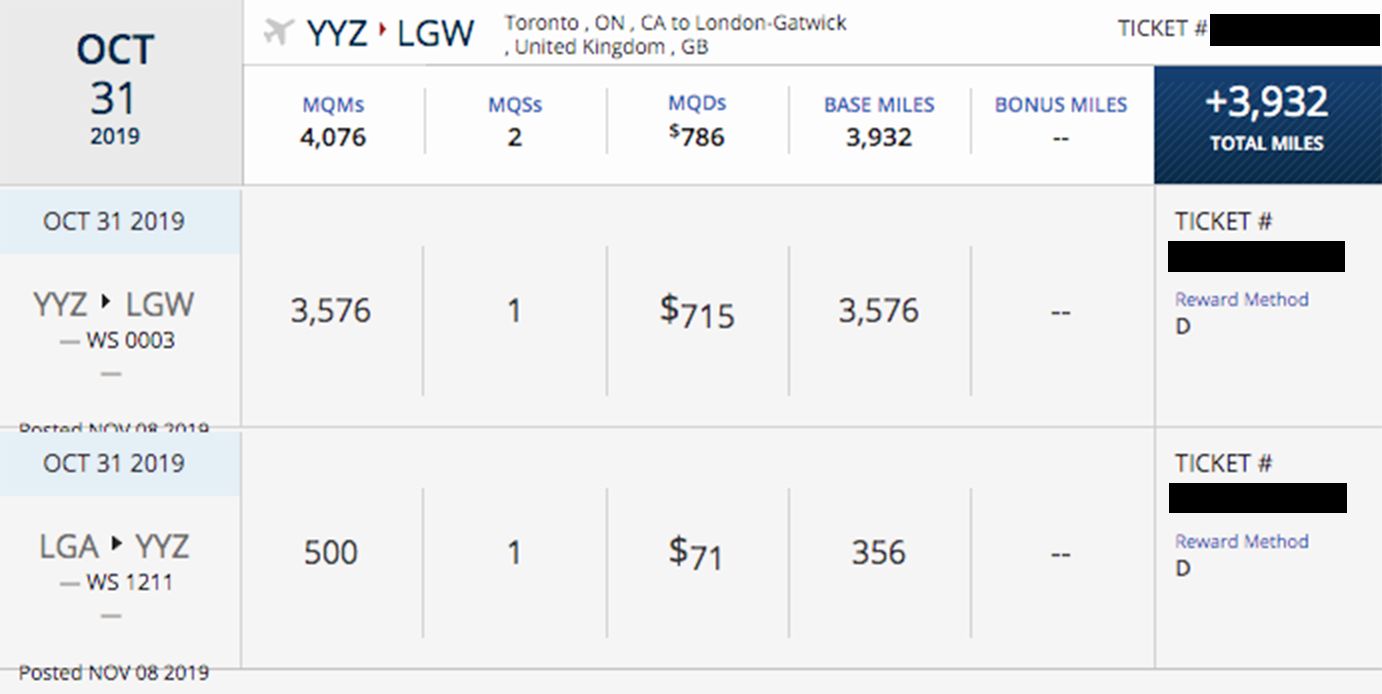Select the BONUS MILES column header

[x=1060, y=104]
